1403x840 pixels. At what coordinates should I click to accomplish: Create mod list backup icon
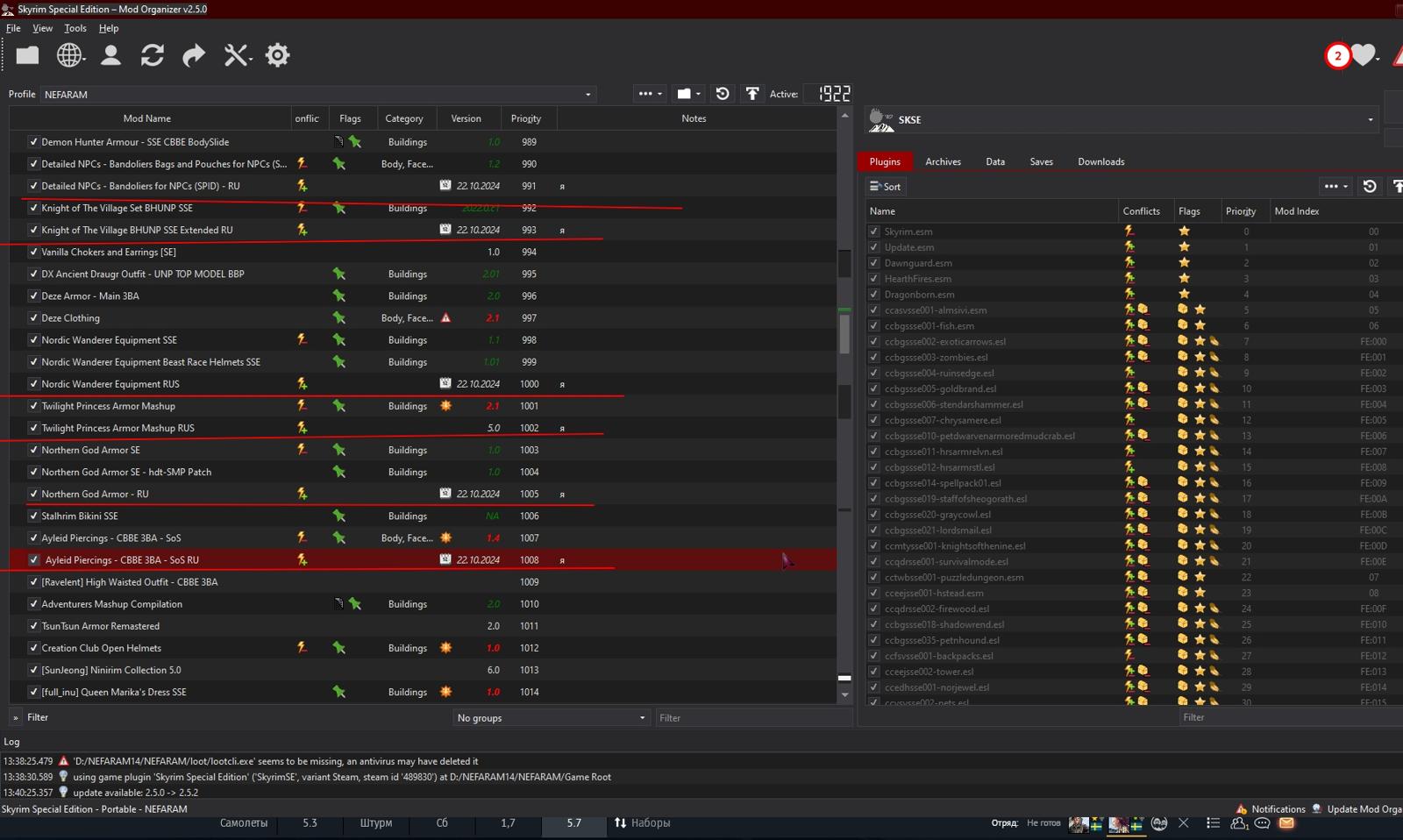tap(752, 94)
